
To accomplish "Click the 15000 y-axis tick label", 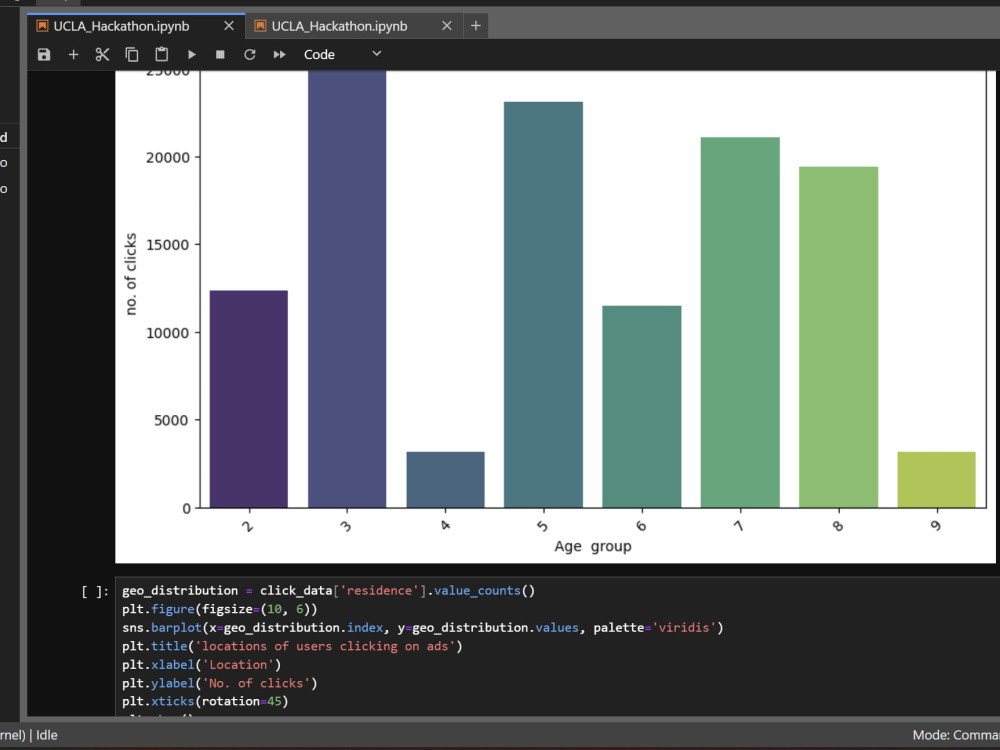I will coord(168,245).
